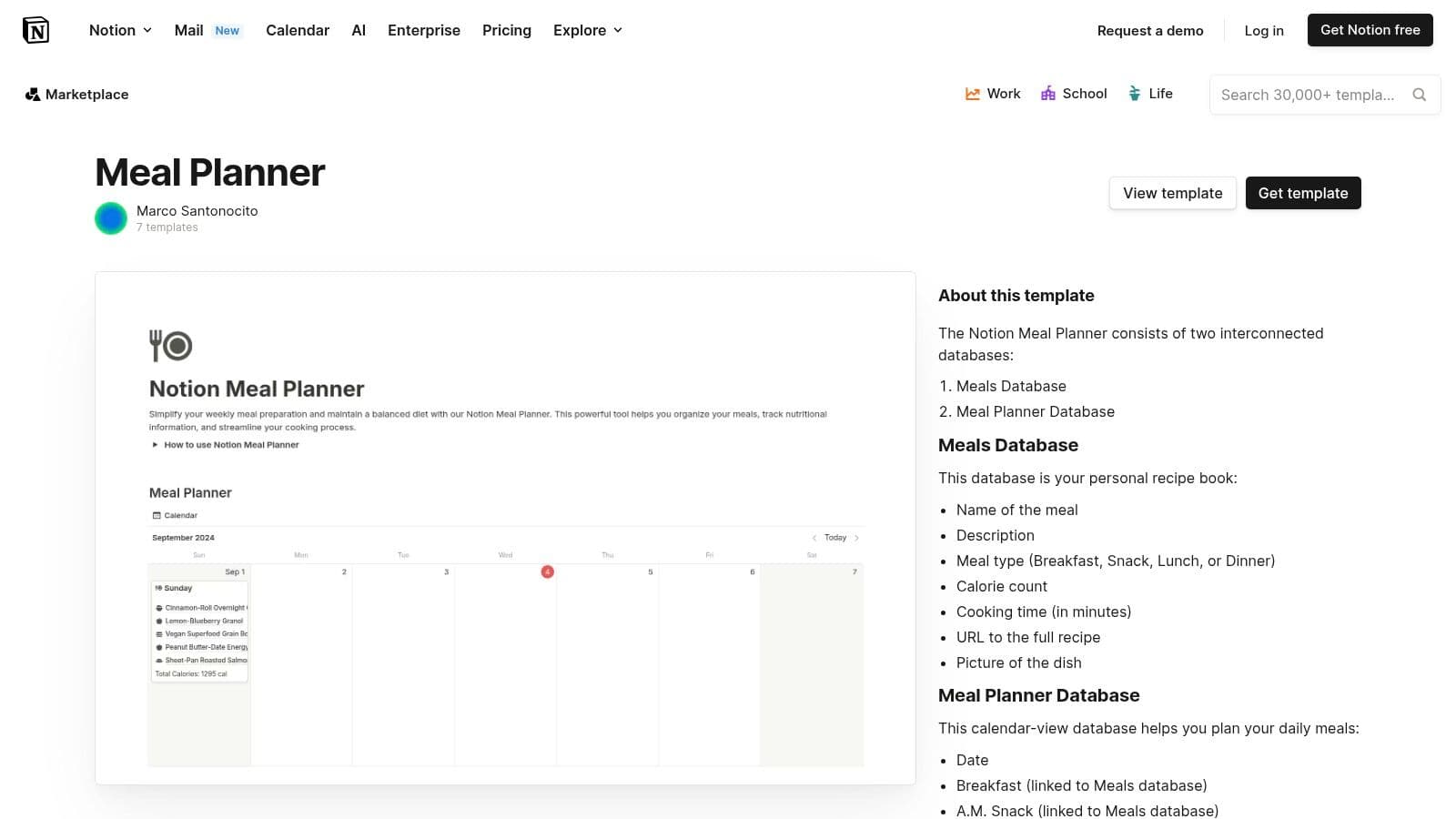
Task: Open the Work templates category icon
Action: 972,93
